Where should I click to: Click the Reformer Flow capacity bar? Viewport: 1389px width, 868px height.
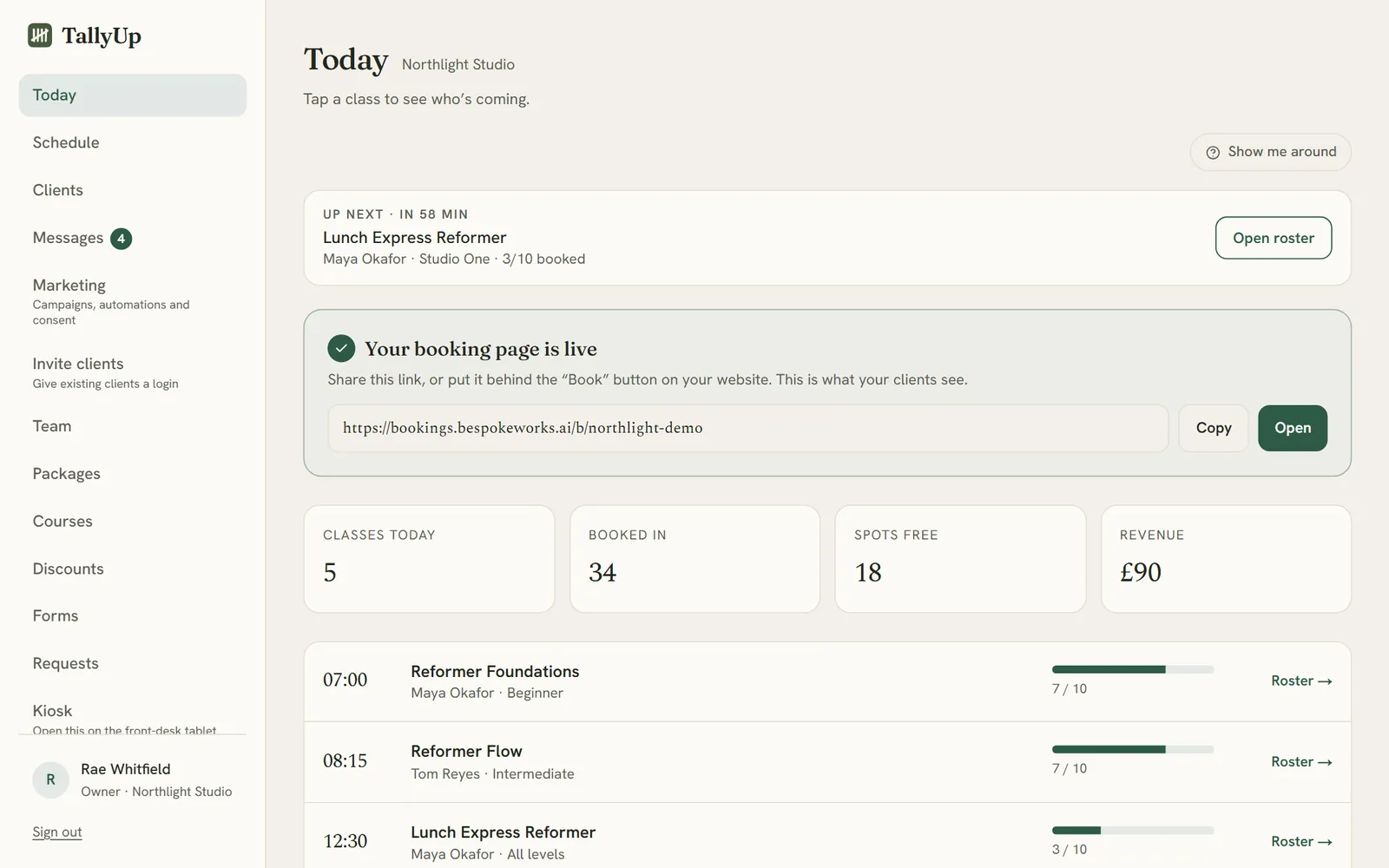[x=1133, y=749]
